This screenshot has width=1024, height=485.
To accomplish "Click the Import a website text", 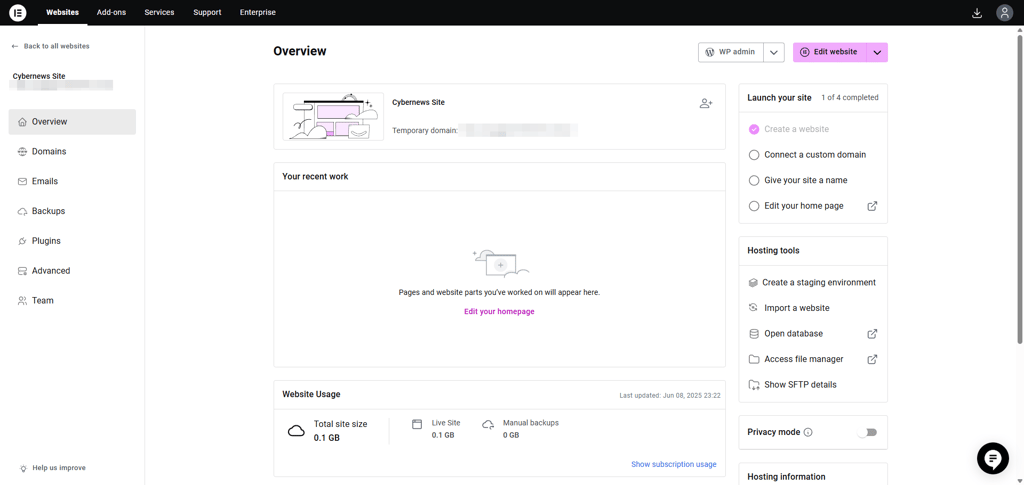I will 797,308.
